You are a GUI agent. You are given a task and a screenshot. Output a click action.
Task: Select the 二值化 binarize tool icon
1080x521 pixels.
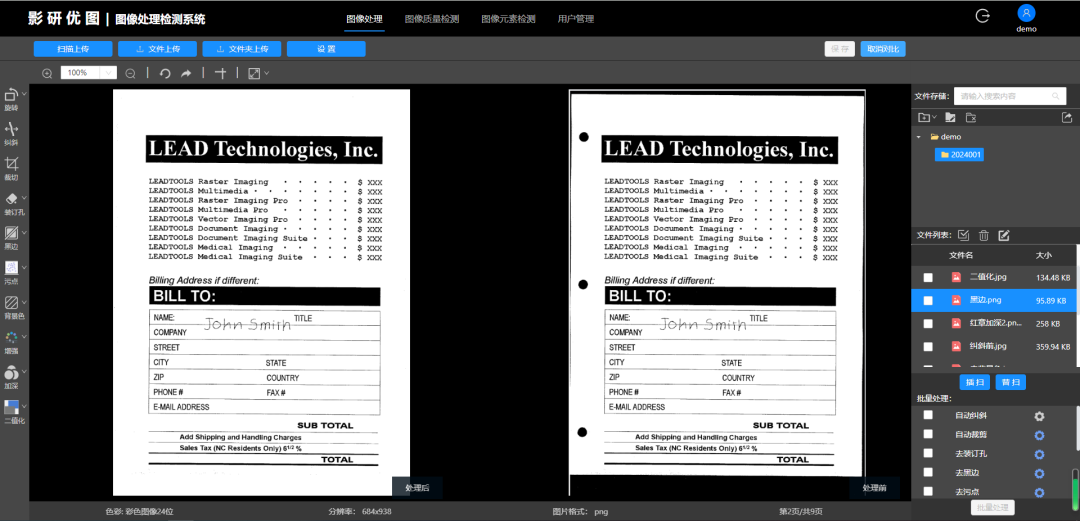(11, 407)
